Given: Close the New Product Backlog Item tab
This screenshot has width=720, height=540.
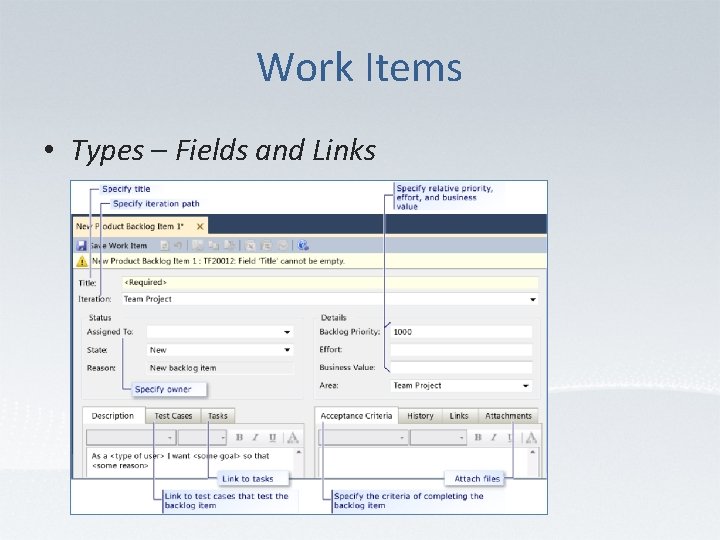Looking at the screenshot, I should tap(200, 226).
